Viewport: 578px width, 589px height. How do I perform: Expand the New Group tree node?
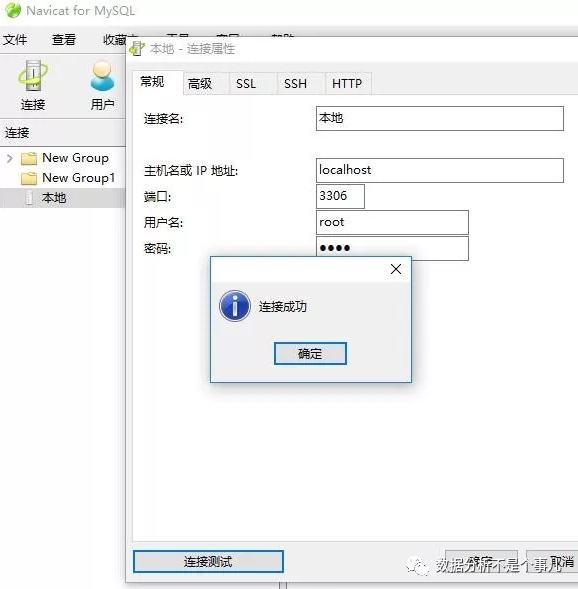(x=10, y=158)
